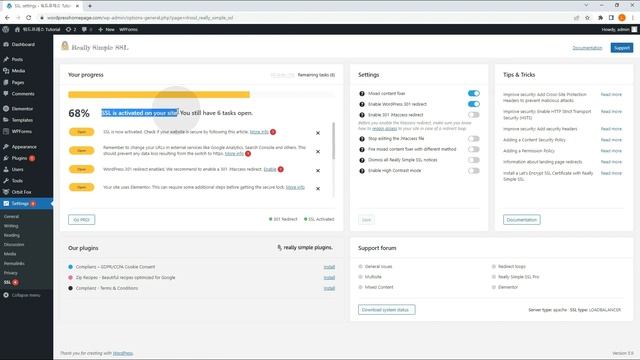Click Download system status button

click(x=387, y=310)
